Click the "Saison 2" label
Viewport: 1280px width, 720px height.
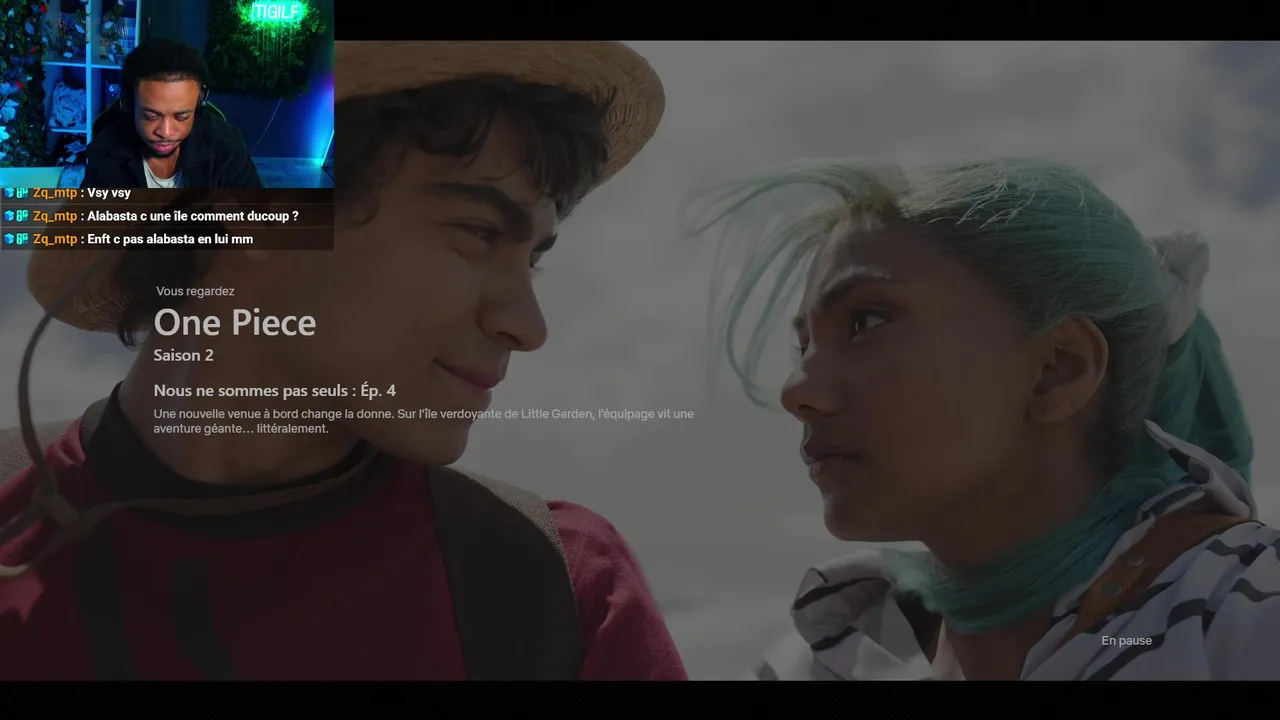(183, 355)
